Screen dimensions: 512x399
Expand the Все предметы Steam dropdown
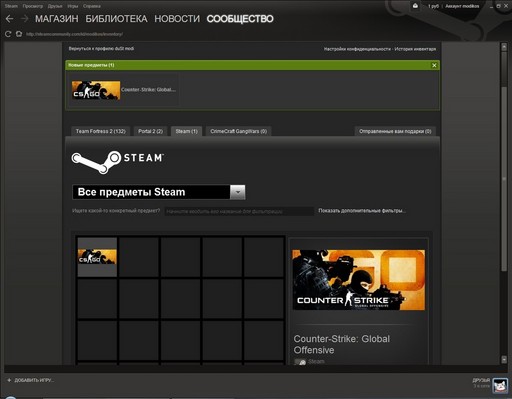(x=238, y=192)
